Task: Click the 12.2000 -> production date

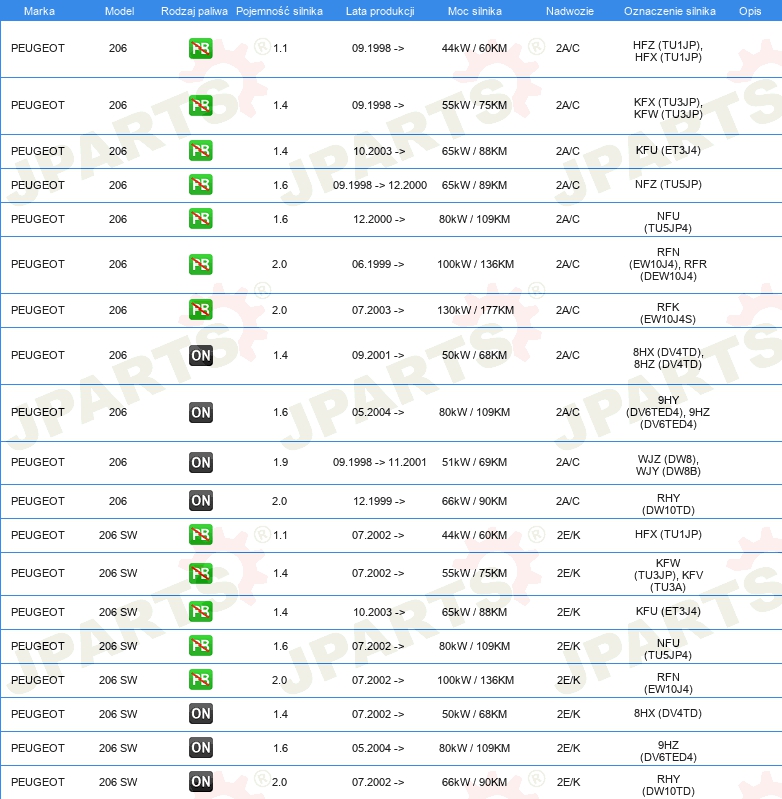Action: (x=379, y=219)
